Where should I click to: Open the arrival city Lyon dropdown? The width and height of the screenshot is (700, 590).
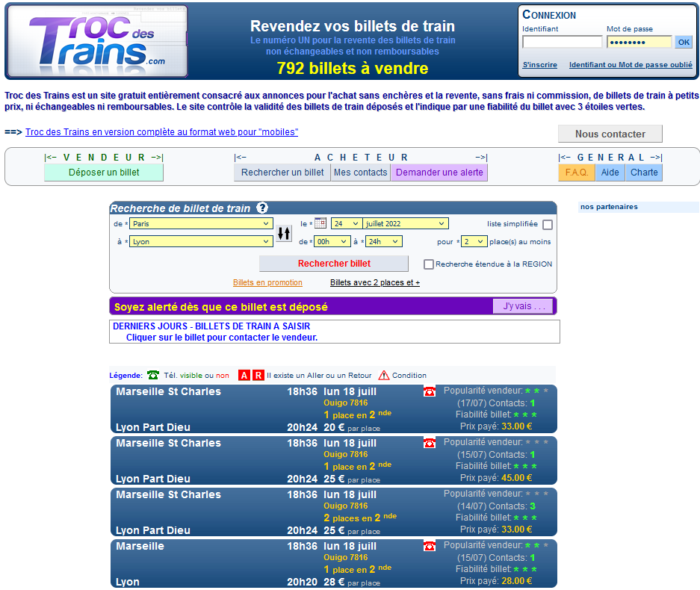click(201, 241)
